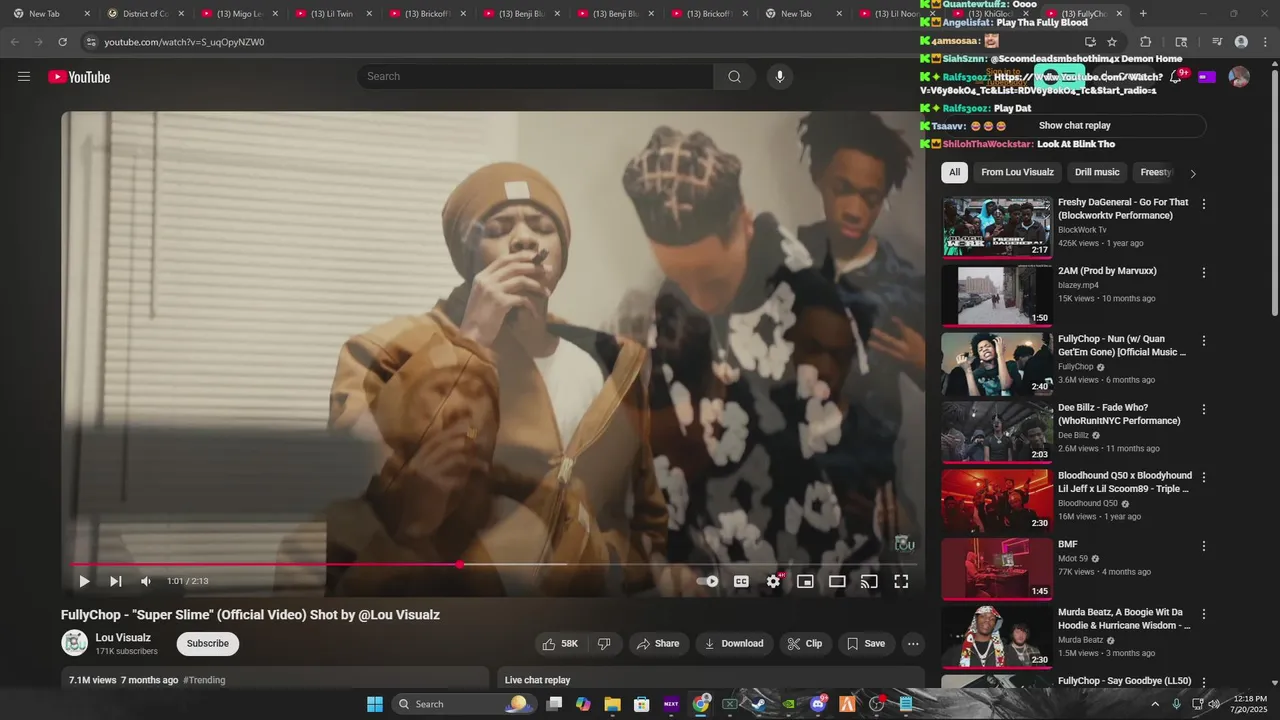Open the #Trending hashtag link
The height and width of the screenshot is (720, 1280).
(204, 680)
